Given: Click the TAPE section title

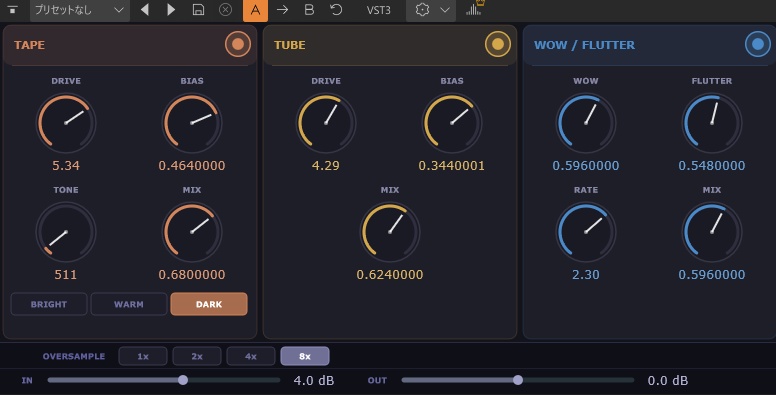Looking at the screenshot, I should (29, 45).
